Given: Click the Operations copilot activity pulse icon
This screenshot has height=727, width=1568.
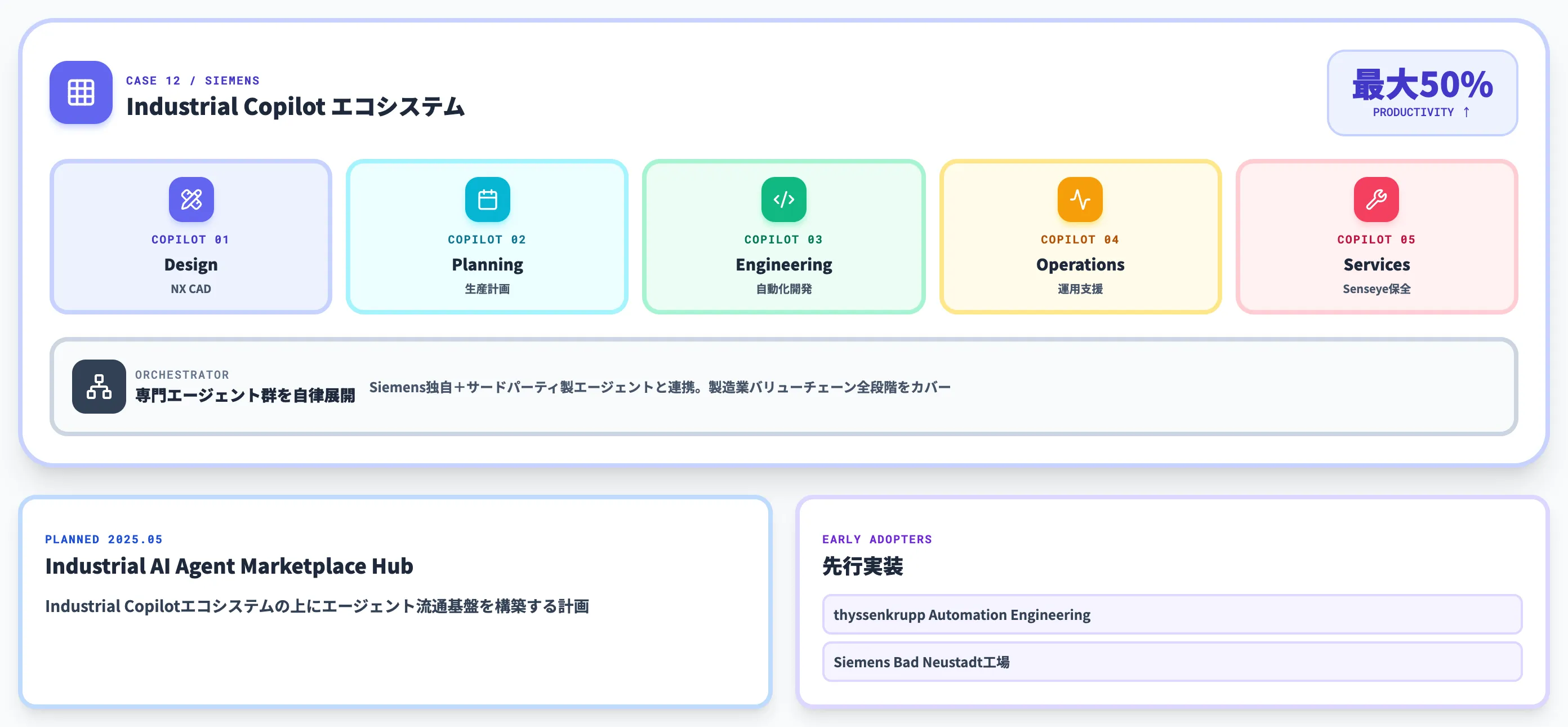Looking at the screenshot, I should pyautogui.click(x=1080, y=199).
